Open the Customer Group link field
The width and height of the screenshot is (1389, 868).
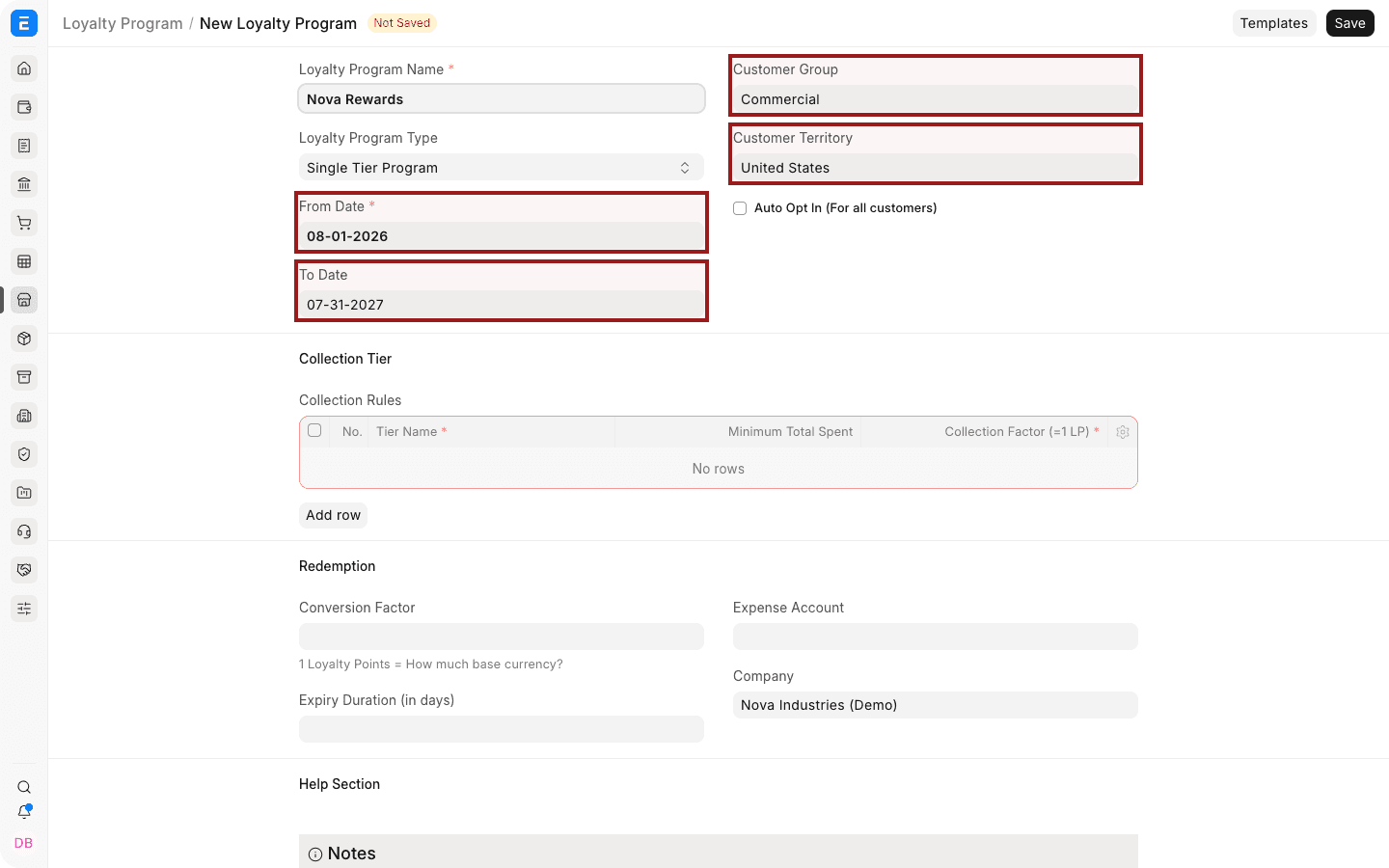pyautogui.click(x=936, y=99)
